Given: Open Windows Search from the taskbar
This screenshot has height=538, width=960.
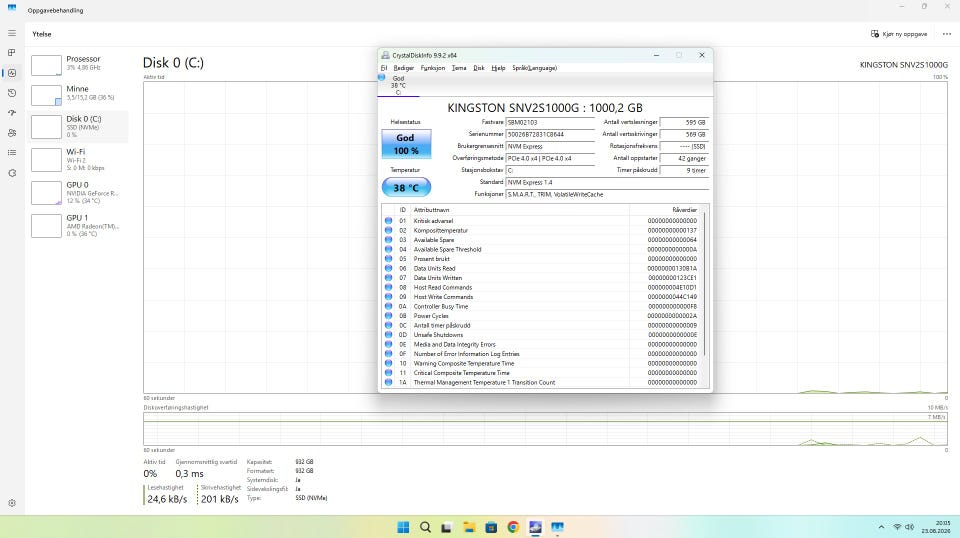Looking at the screenshot, I should 425,527.
